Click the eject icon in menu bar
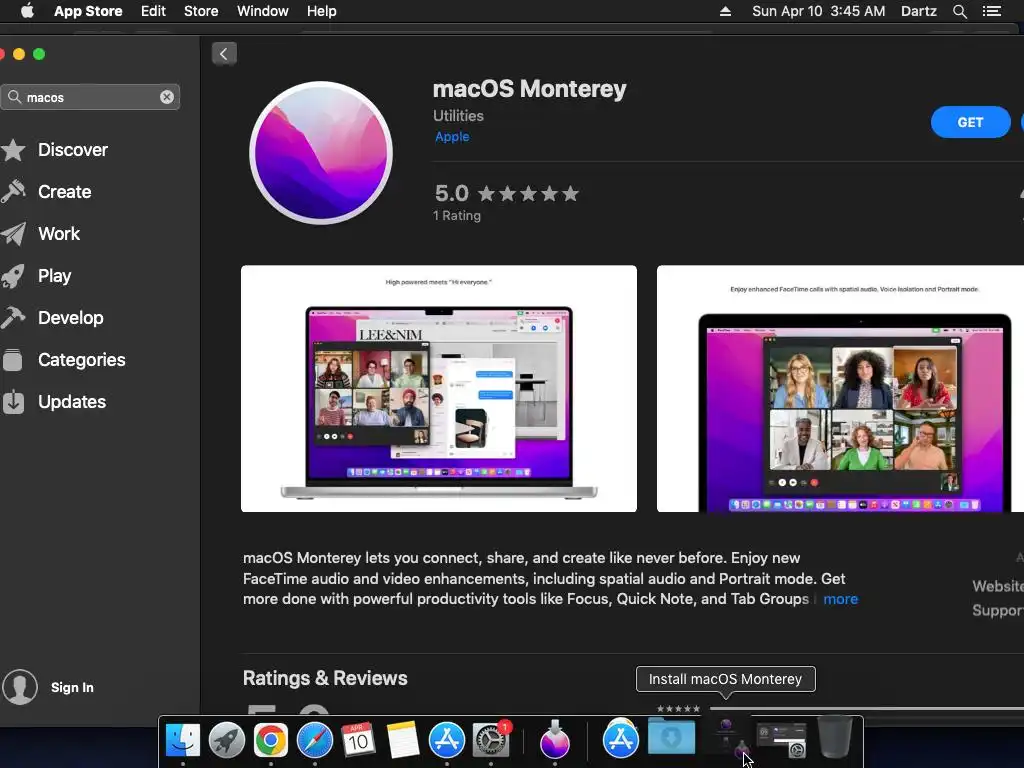 click(x=725, y=11)
